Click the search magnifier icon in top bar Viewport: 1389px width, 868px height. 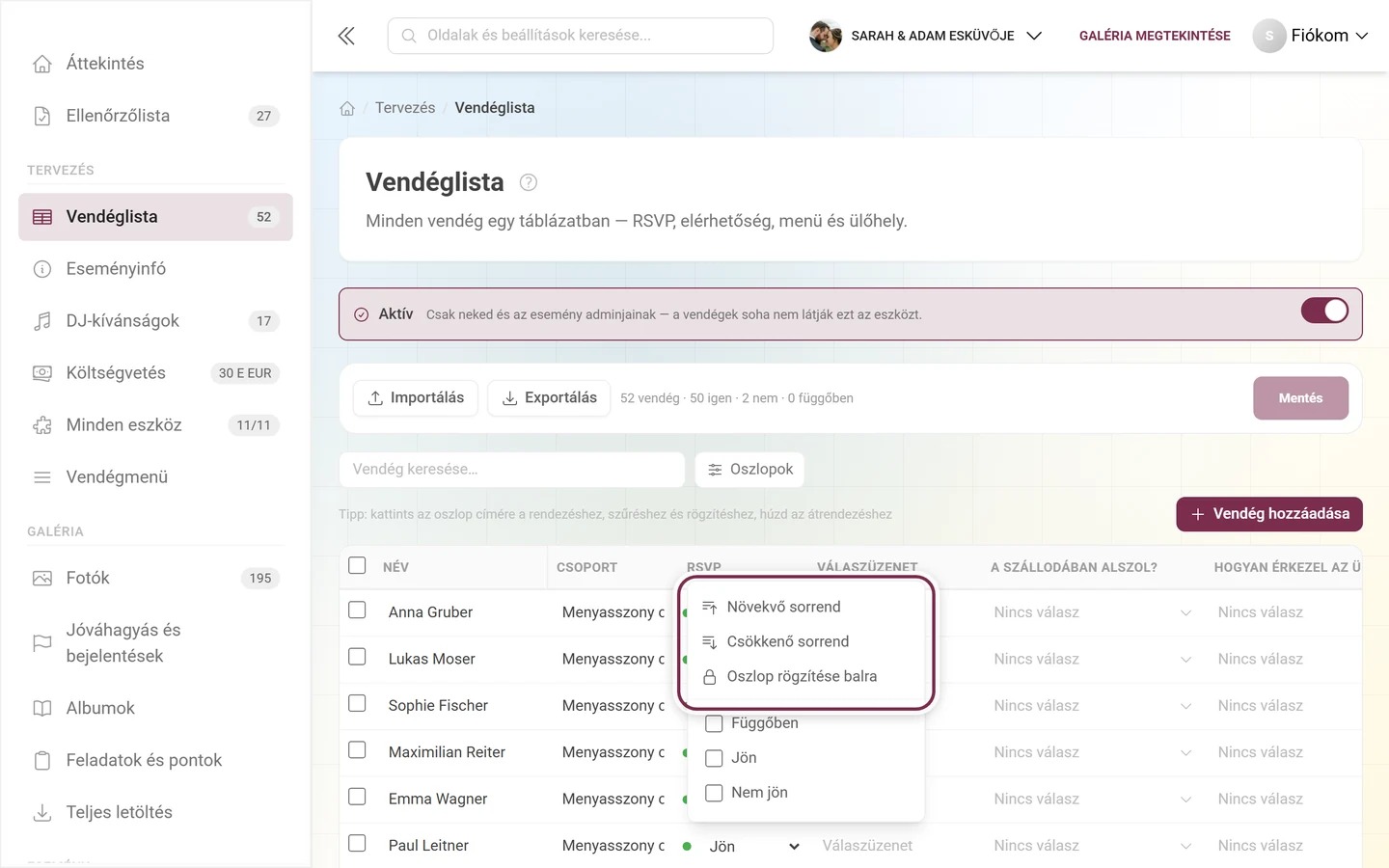click(x=409, y=36)
